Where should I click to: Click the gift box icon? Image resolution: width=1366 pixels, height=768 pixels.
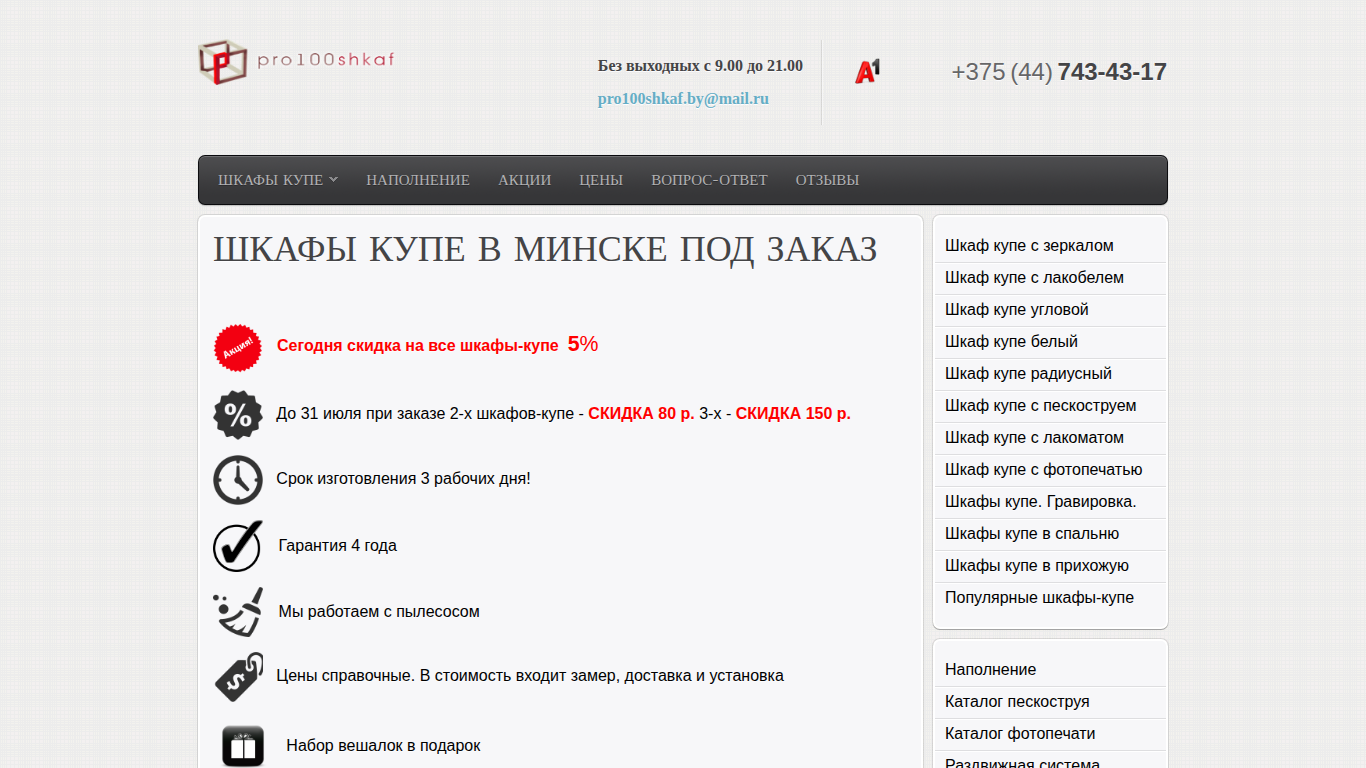pyautogui.click(x=243, y=746)
